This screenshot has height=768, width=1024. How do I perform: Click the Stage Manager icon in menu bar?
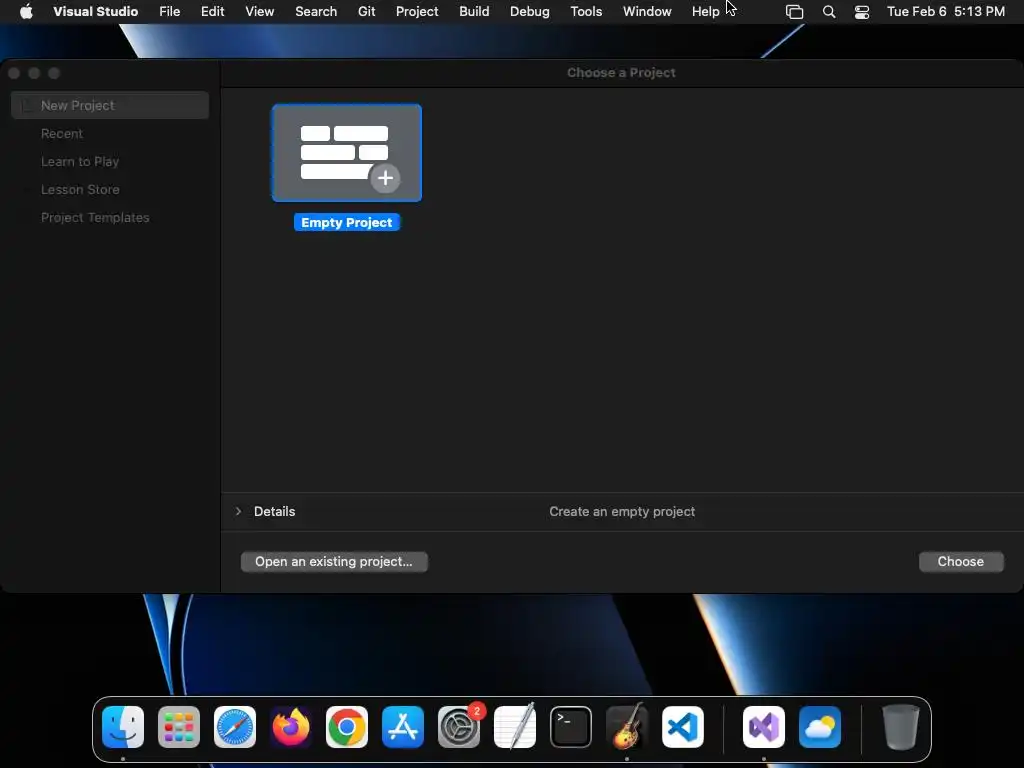(794, 12)
